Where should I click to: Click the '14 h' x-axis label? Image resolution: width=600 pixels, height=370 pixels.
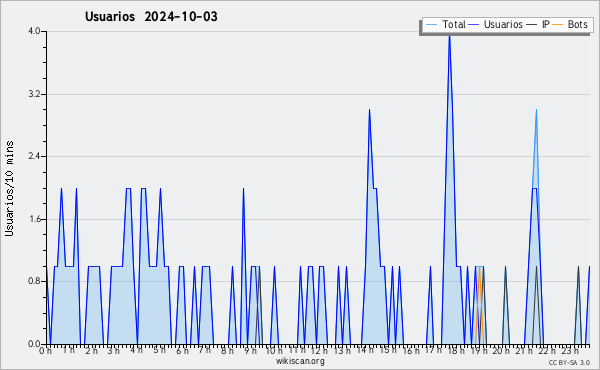point(365,350)
